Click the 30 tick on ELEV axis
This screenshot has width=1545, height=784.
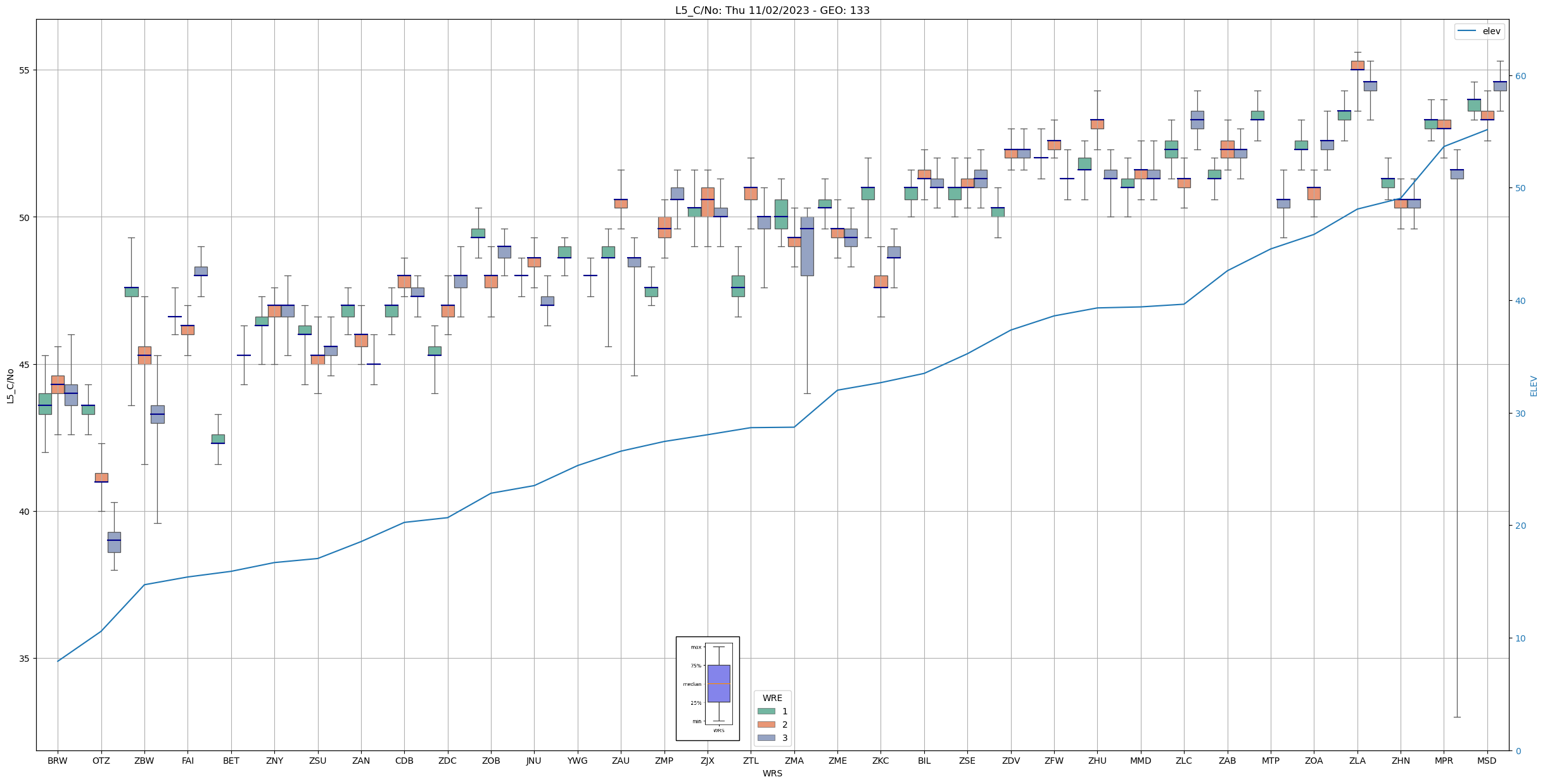pos(1520,414)
